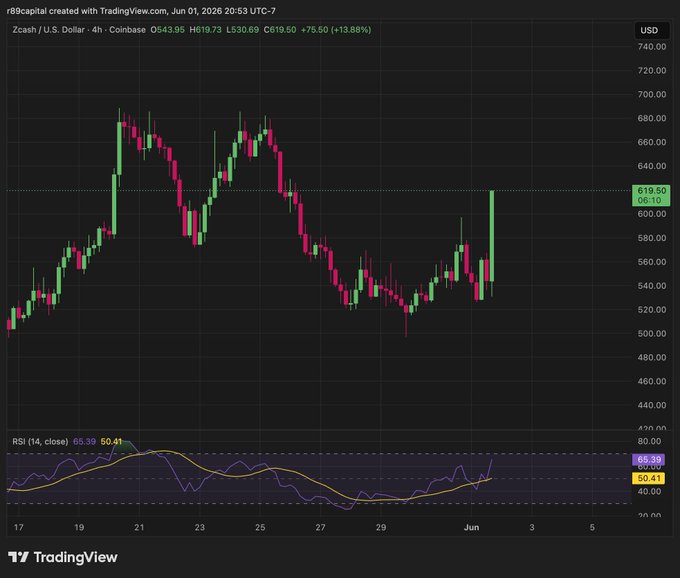Image resolution: width=680 pixels, height=578 pixels.
Task: Click the yellow 50.41 RSI average tag
Action: 649,478
